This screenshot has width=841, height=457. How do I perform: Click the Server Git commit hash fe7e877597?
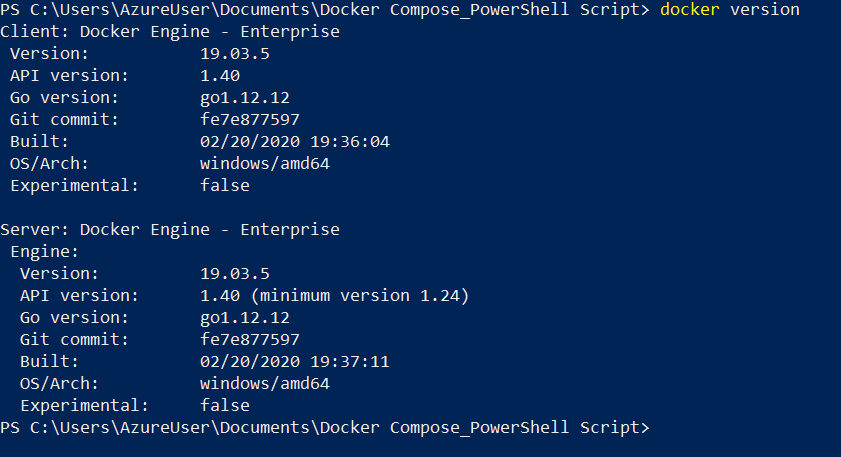click(x=250, y=340)
